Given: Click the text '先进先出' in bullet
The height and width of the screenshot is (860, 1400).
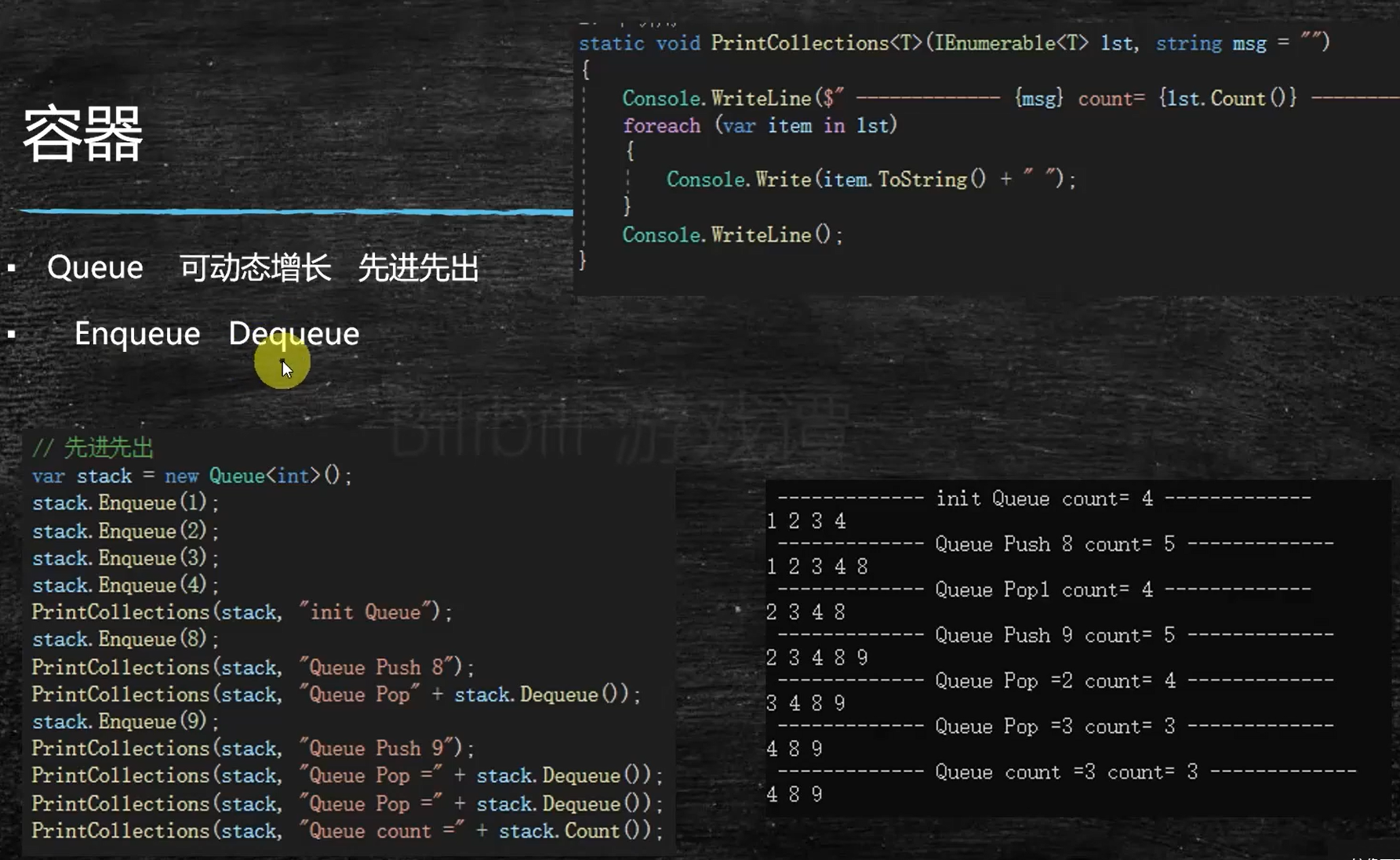Looking at the screenshot, I should point(418,268).
